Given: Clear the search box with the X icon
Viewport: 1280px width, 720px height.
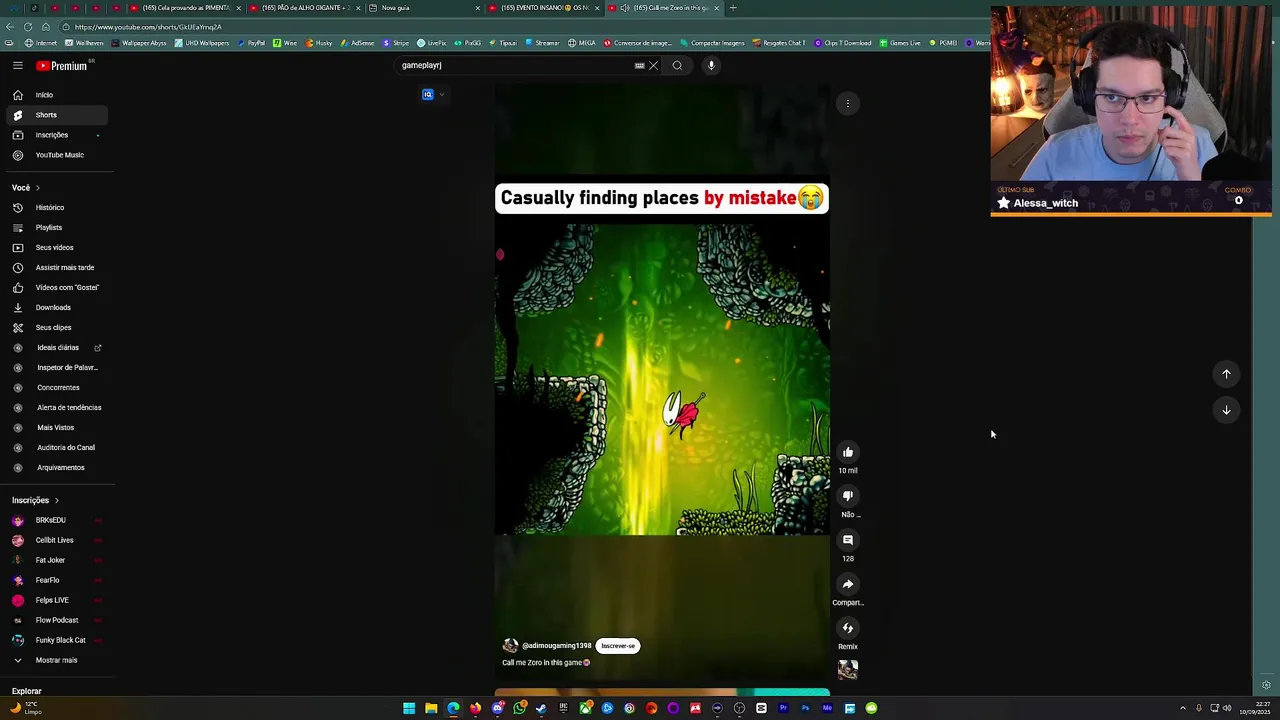Looking at the screenshot, I should (x=653, y=65).
